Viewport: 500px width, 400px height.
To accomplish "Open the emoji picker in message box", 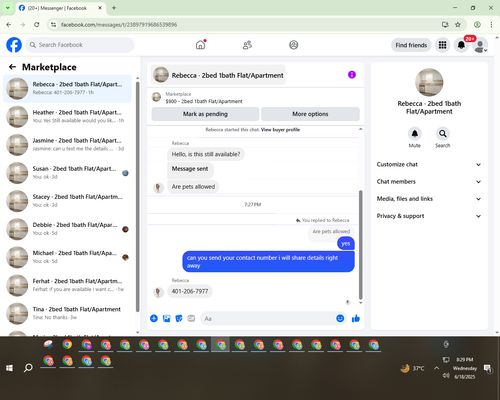I will (x=340, y=318).
